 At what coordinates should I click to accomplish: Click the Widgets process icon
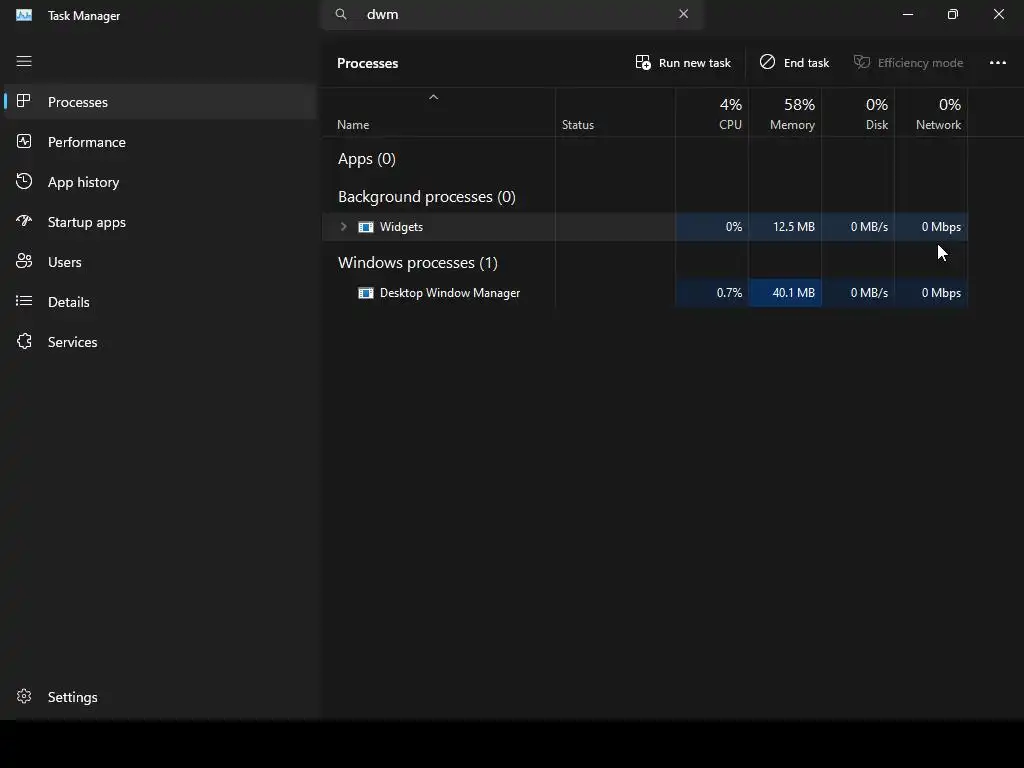click(366, 227)
